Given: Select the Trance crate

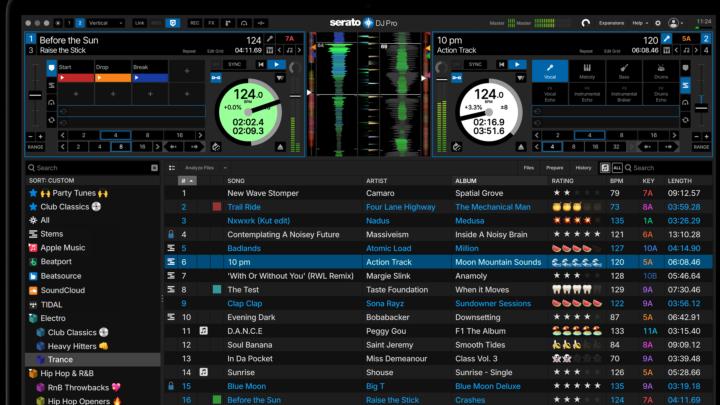Looking at the screenshot, I should (93, 360).
